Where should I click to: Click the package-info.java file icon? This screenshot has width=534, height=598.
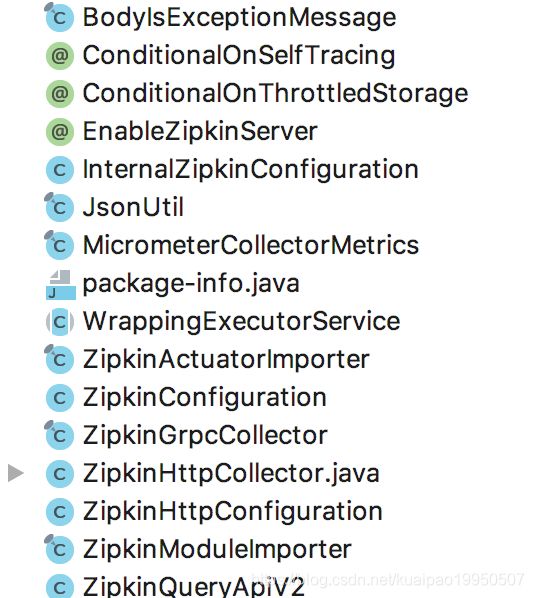60,285
